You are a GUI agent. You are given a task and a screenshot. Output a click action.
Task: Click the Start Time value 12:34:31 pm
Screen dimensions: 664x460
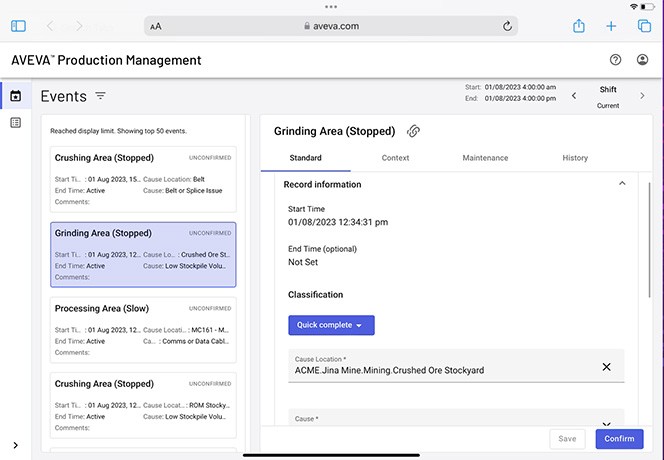click(338, 222)
